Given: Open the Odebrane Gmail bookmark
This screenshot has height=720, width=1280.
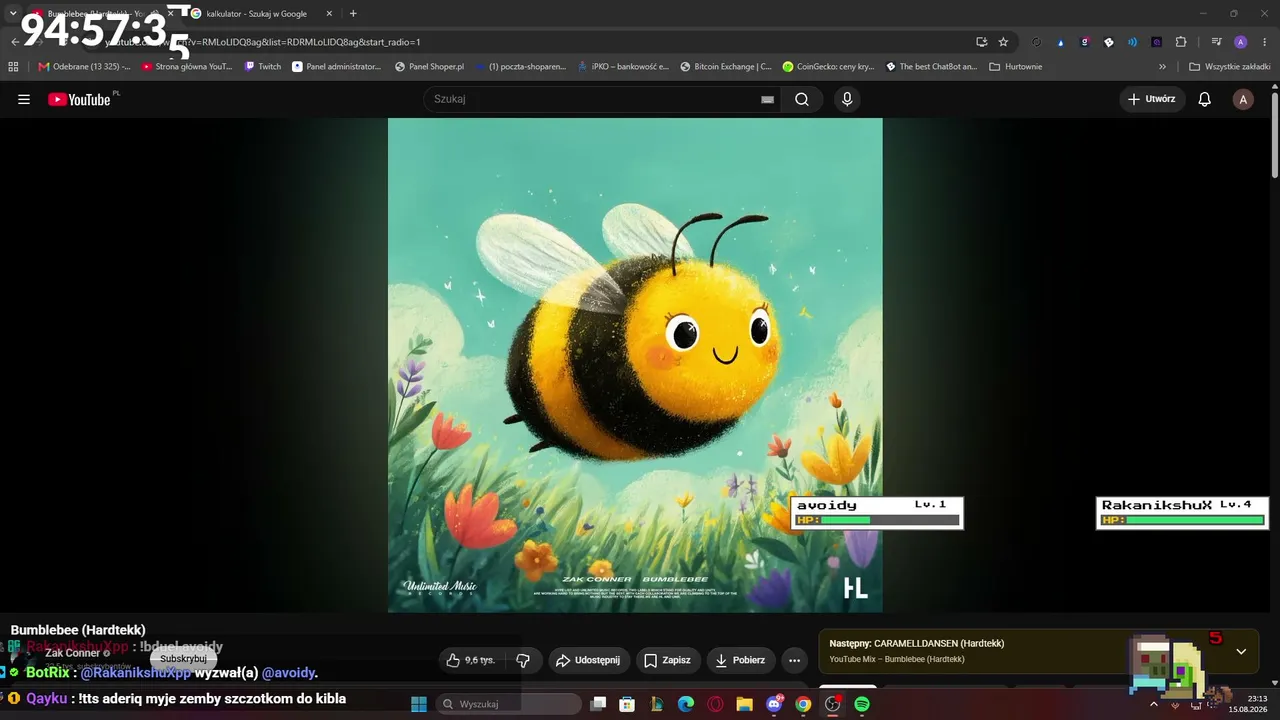Looking at the screenshot, I should (84, 67).
